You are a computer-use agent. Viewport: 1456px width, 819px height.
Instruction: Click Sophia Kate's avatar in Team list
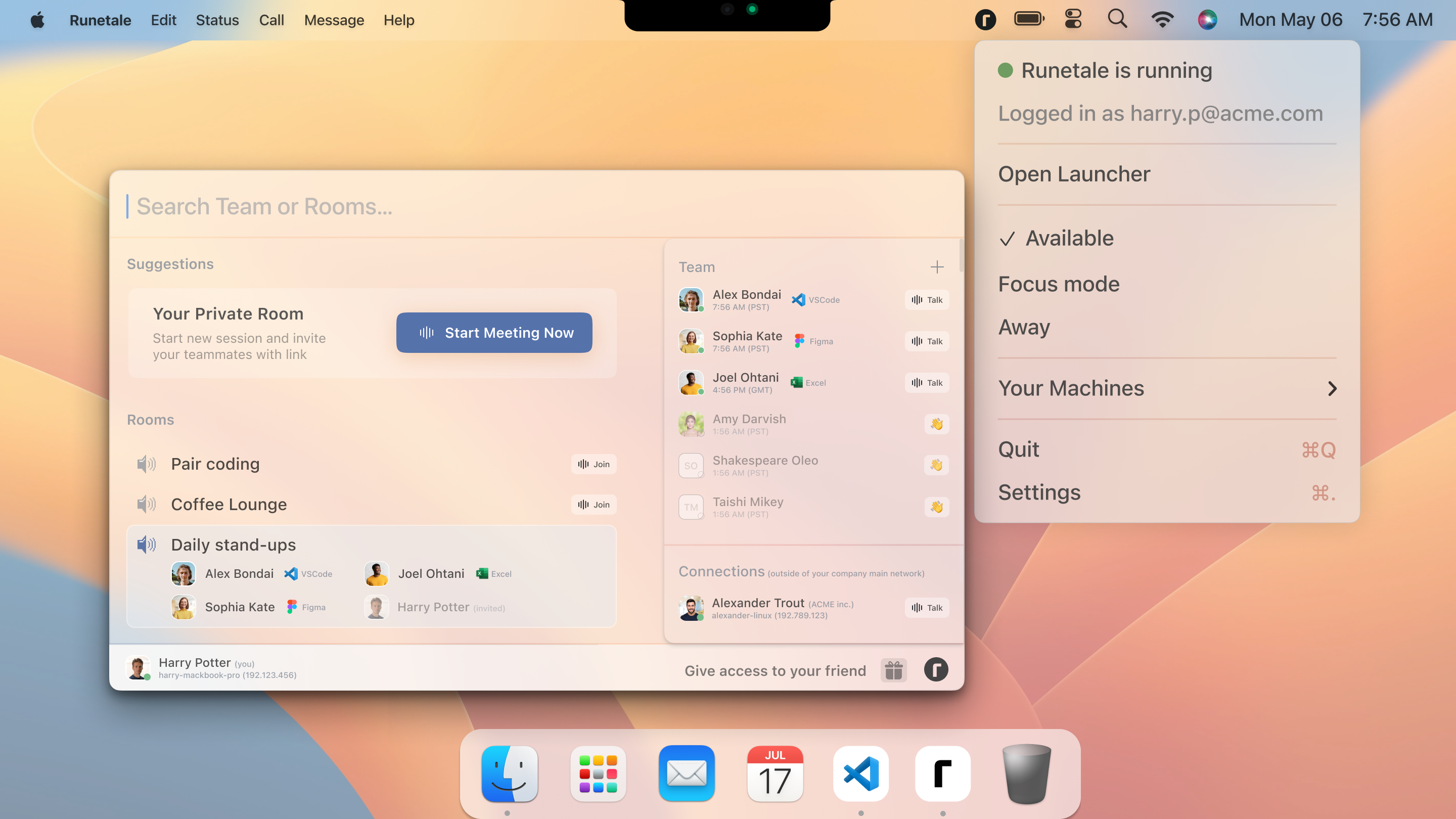click(691, 341)
